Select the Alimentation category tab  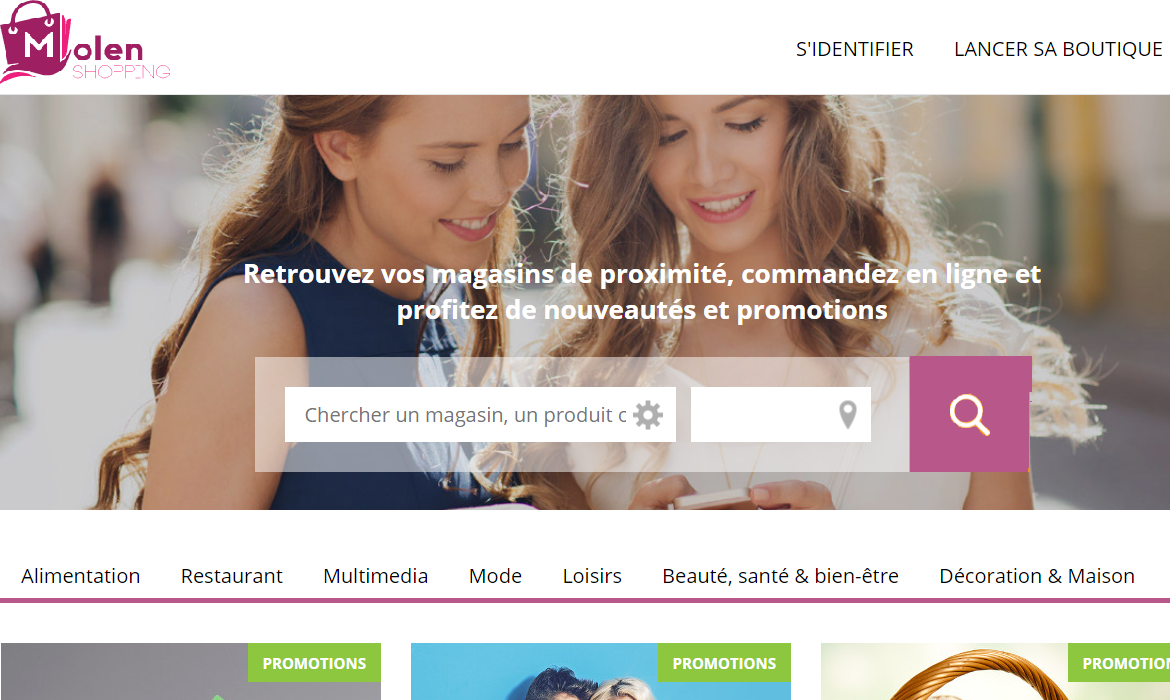pos(81,576)
